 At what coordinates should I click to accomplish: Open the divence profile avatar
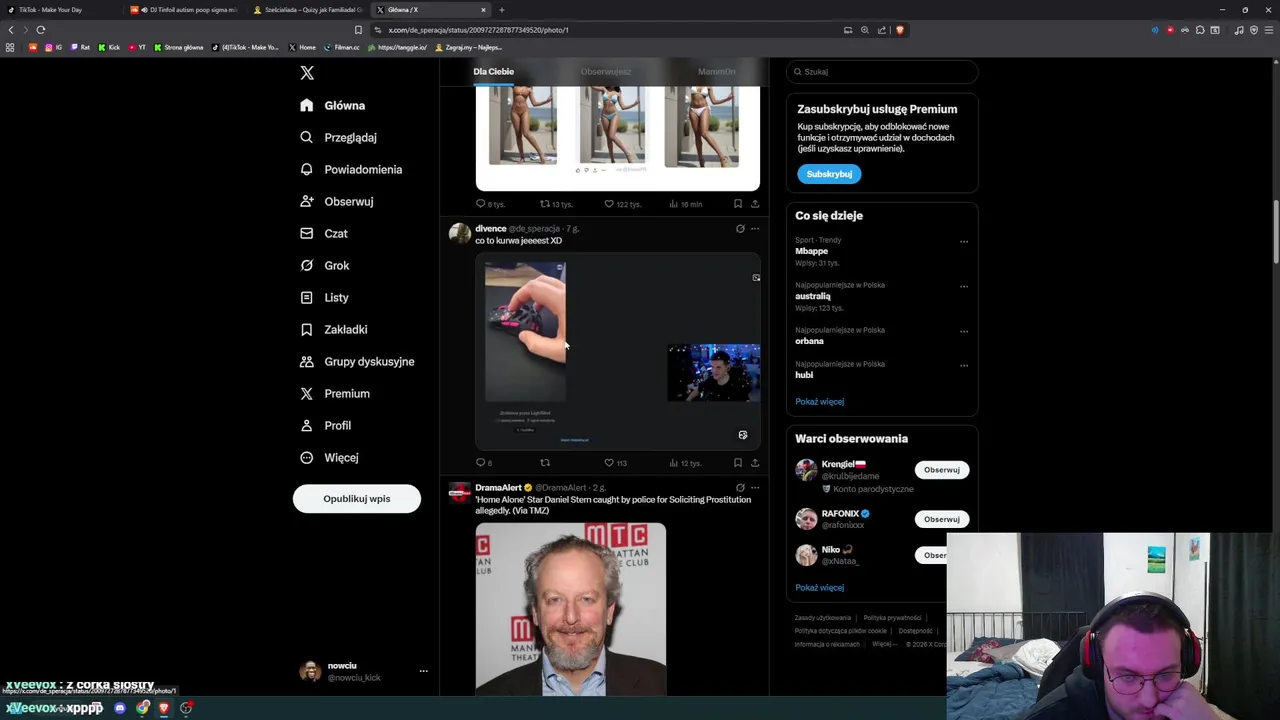460,234
